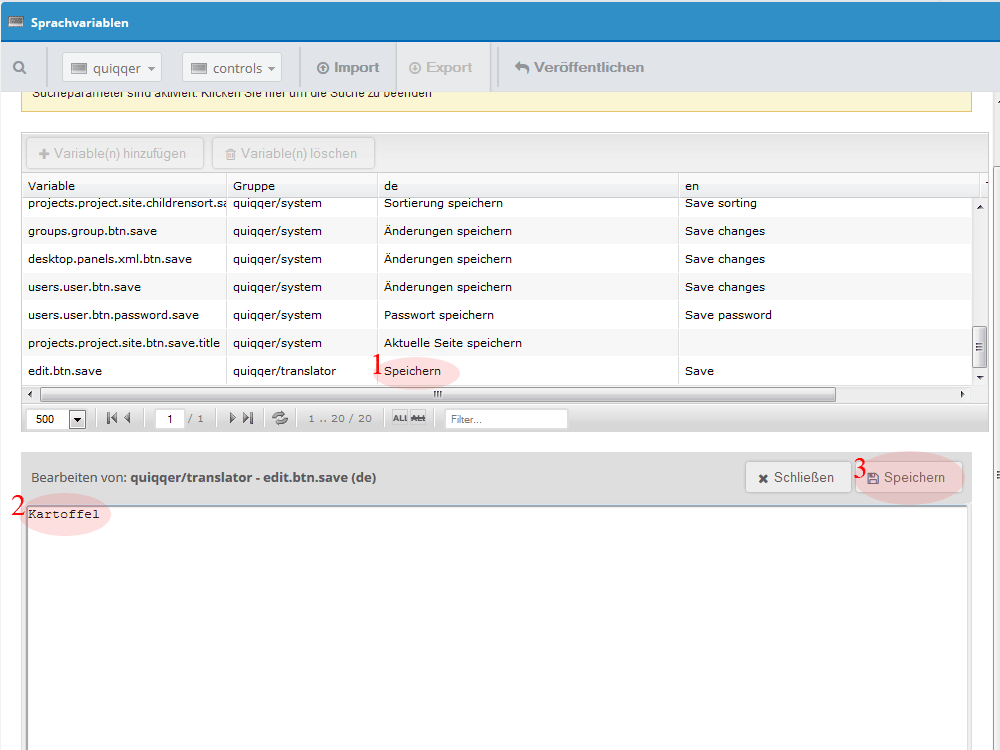
Task: Open the search magnifier icon
Action: 20,68
